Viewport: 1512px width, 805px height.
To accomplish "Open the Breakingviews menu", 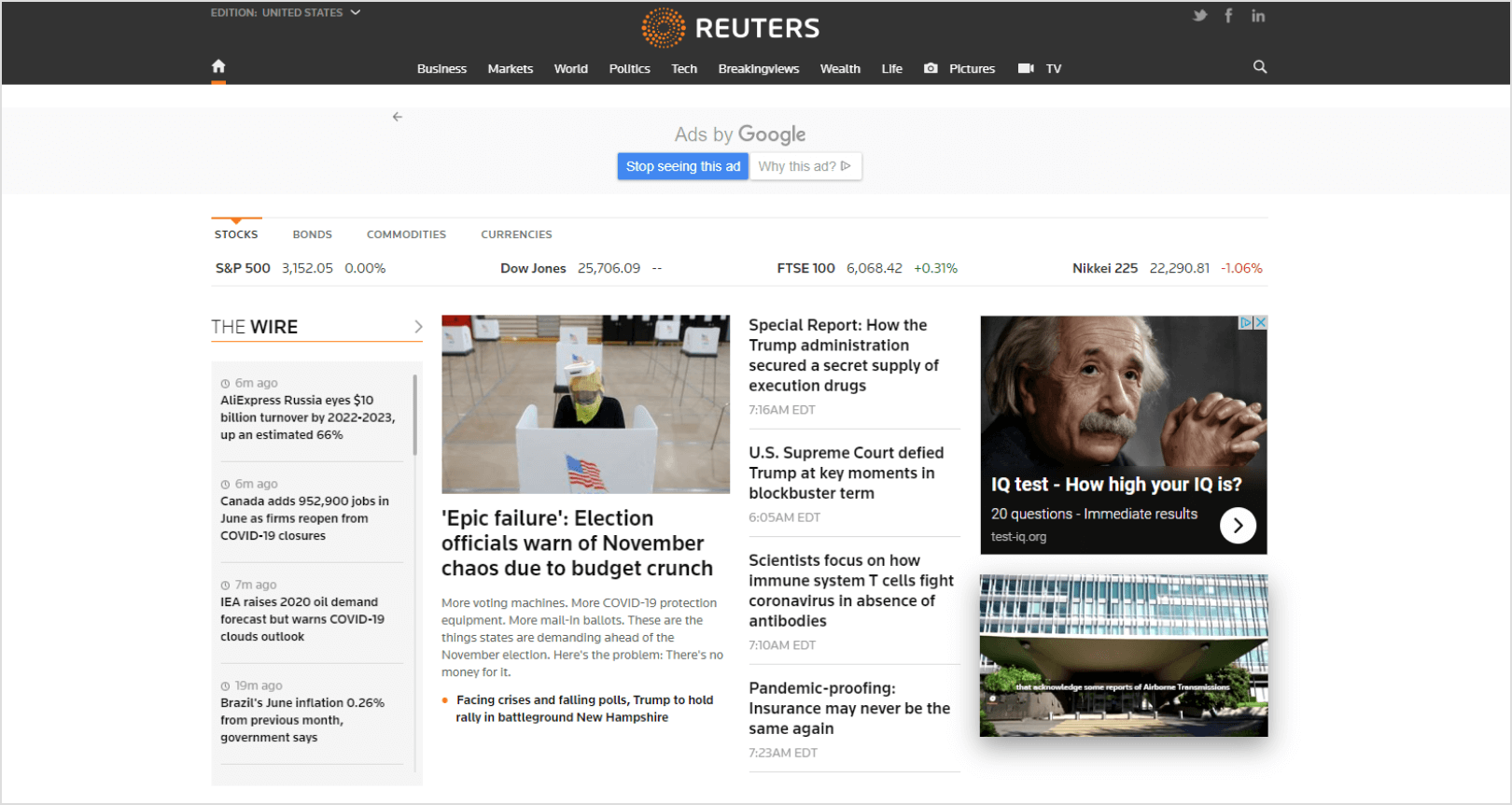I will point(759,69).
